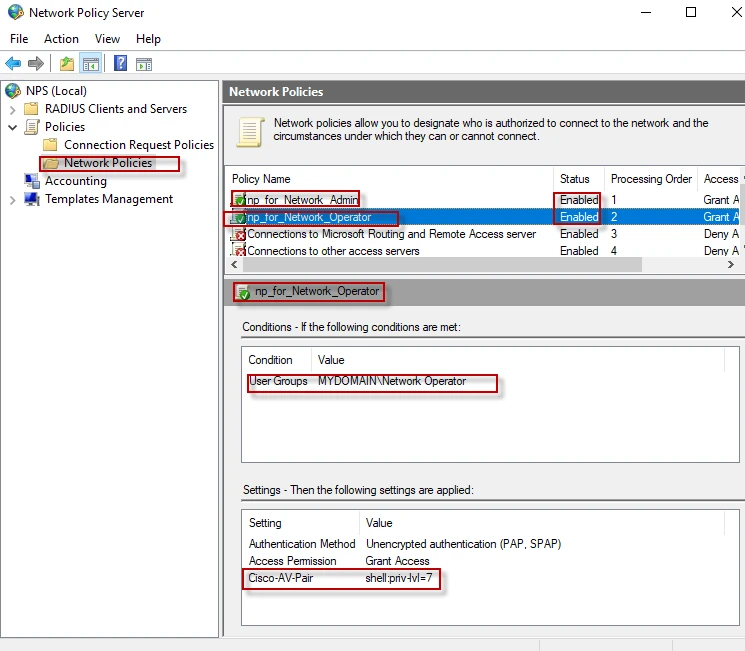Select Connection Request Policies in tree

[138, 145]
